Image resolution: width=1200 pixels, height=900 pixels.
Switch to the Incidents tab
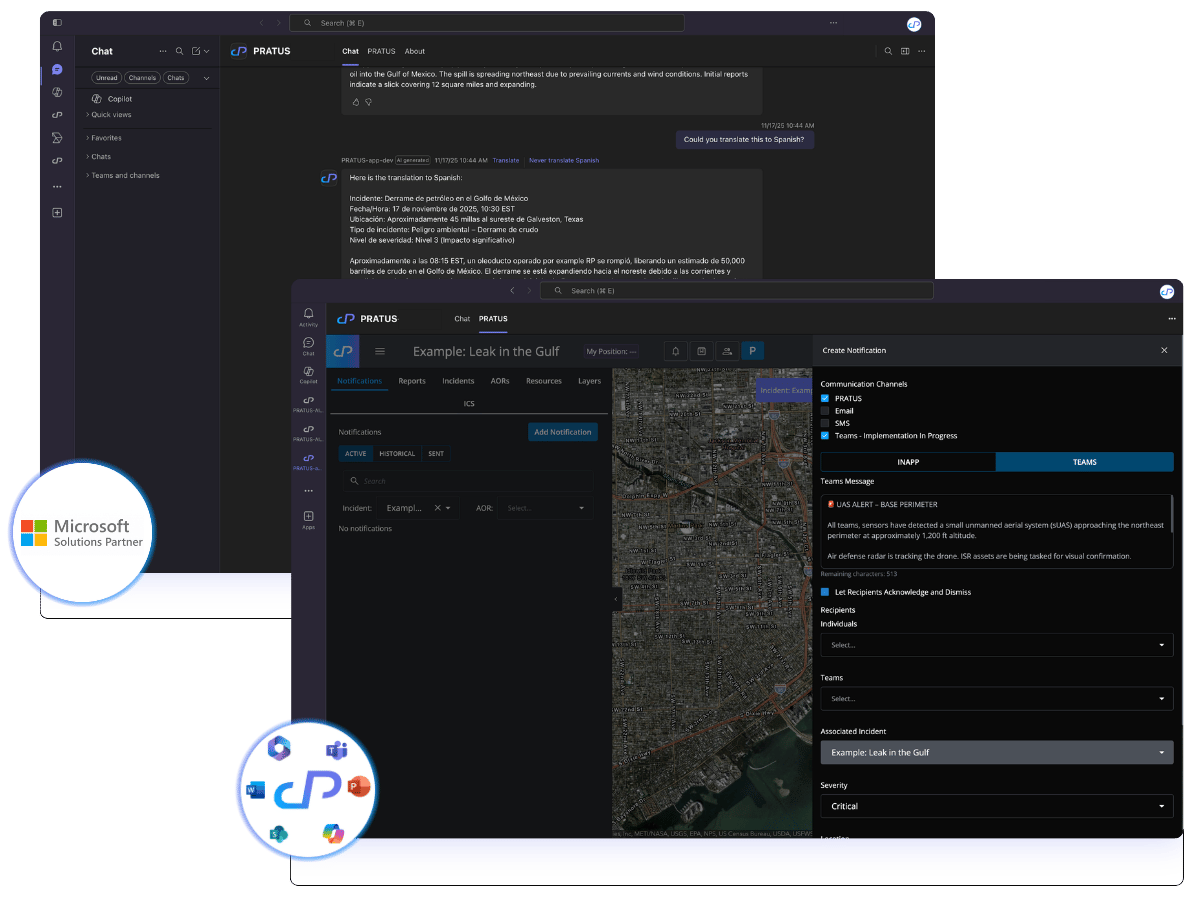[x=458, y=381]
